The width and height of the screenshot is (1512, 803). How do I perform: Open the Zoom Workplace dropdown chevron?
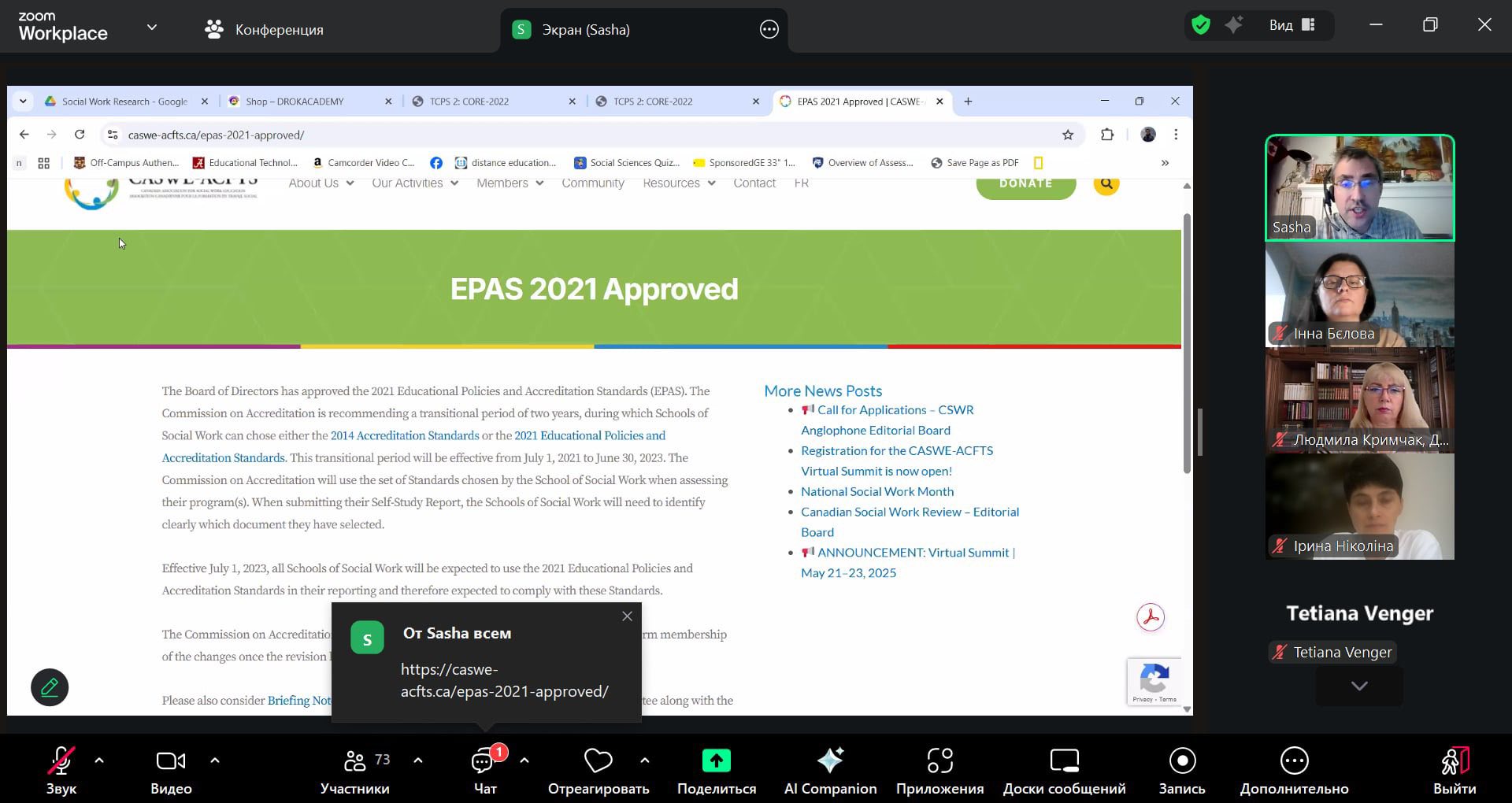(x=152, y=28)
